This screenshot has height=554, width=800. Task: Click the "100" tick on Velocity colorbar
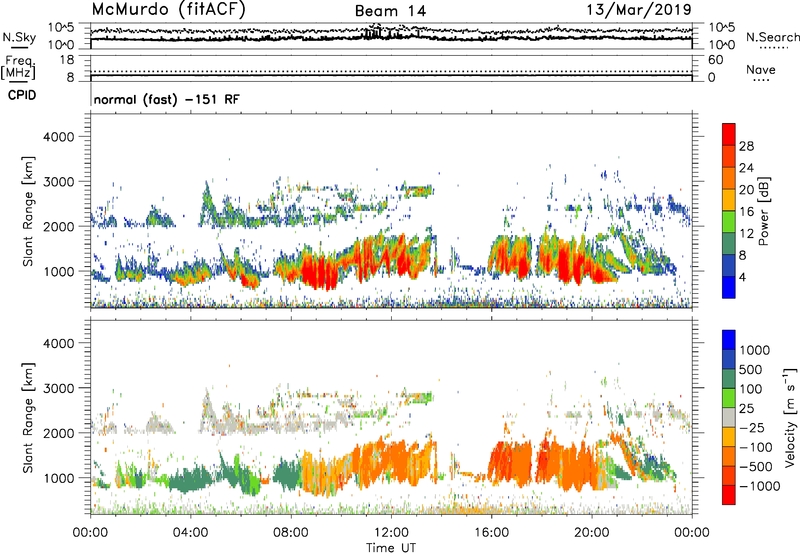tap(751, 389)
